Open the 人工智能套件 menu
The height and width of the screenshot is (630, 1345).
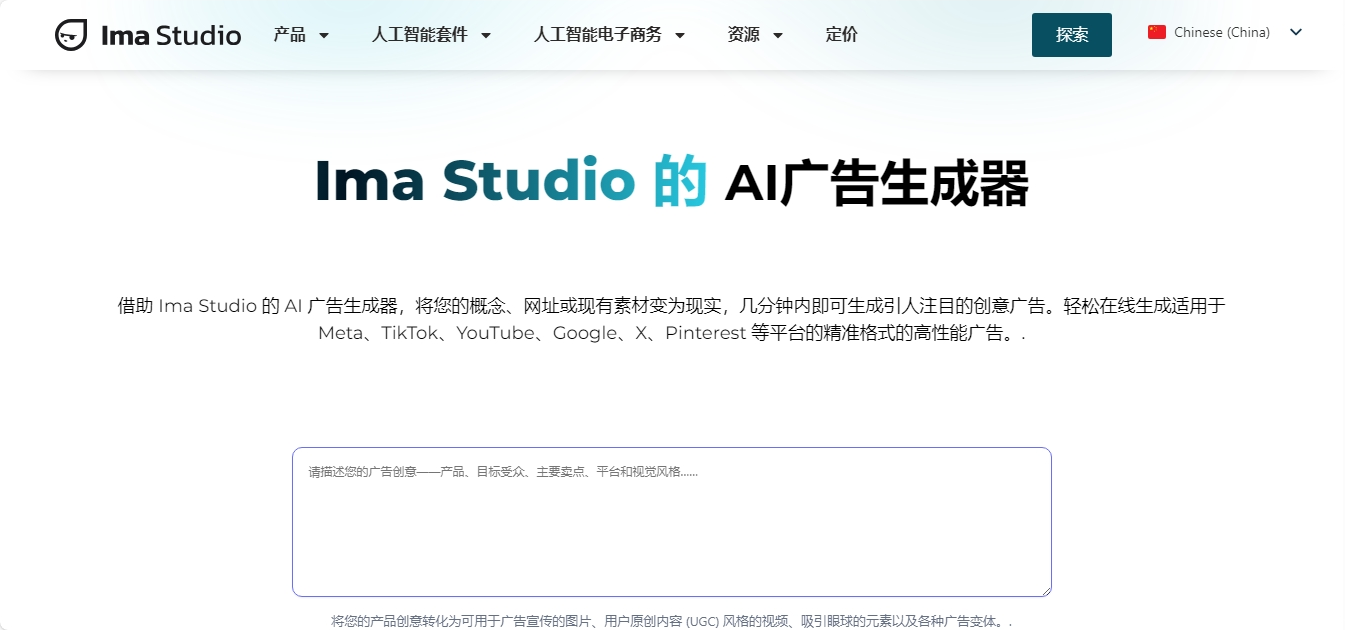pos(419,35)
